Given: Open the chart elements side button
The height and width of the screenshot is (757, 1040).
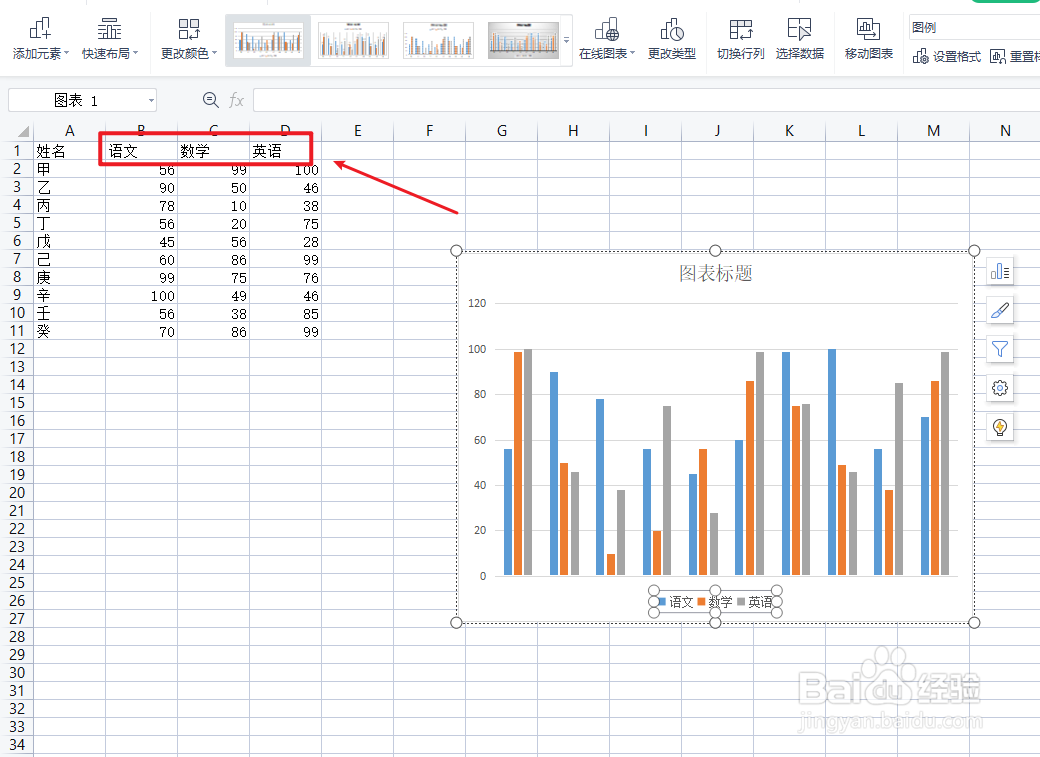Looking at the screenshot, I should (x=1000, y=271).
